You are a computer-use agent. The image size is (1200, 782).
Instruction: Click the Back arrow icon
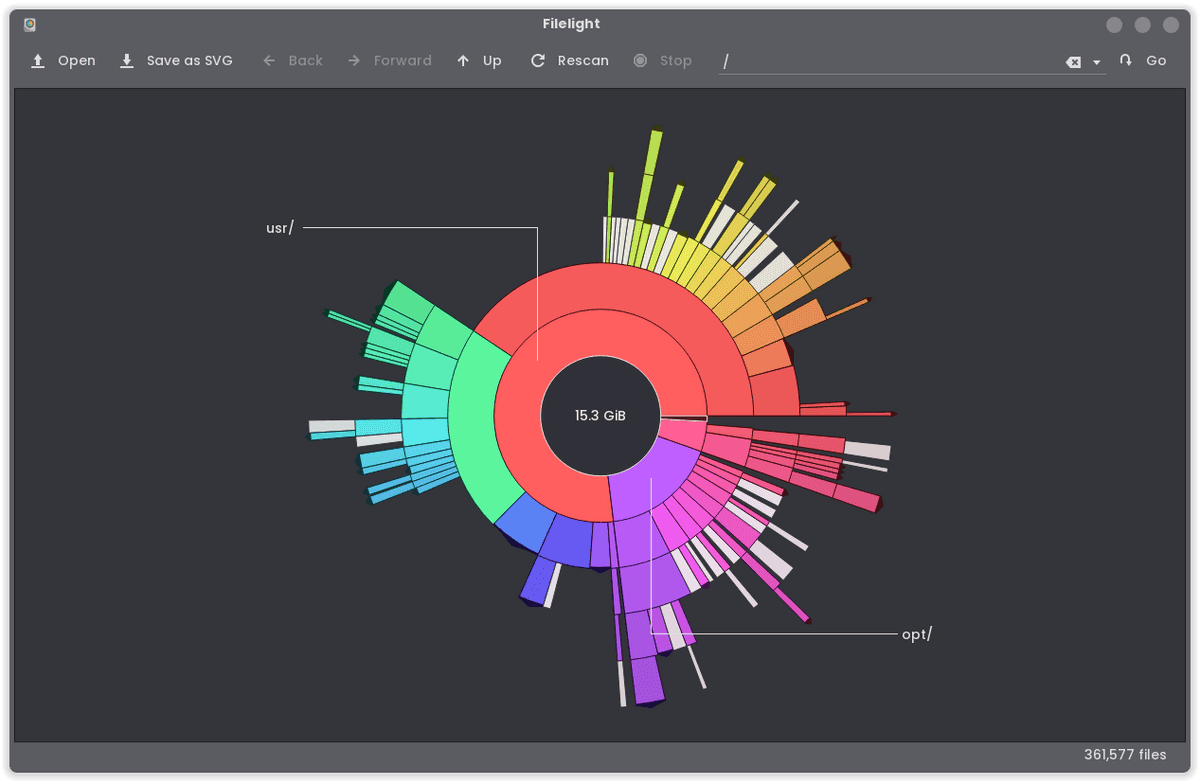(269, 61)
